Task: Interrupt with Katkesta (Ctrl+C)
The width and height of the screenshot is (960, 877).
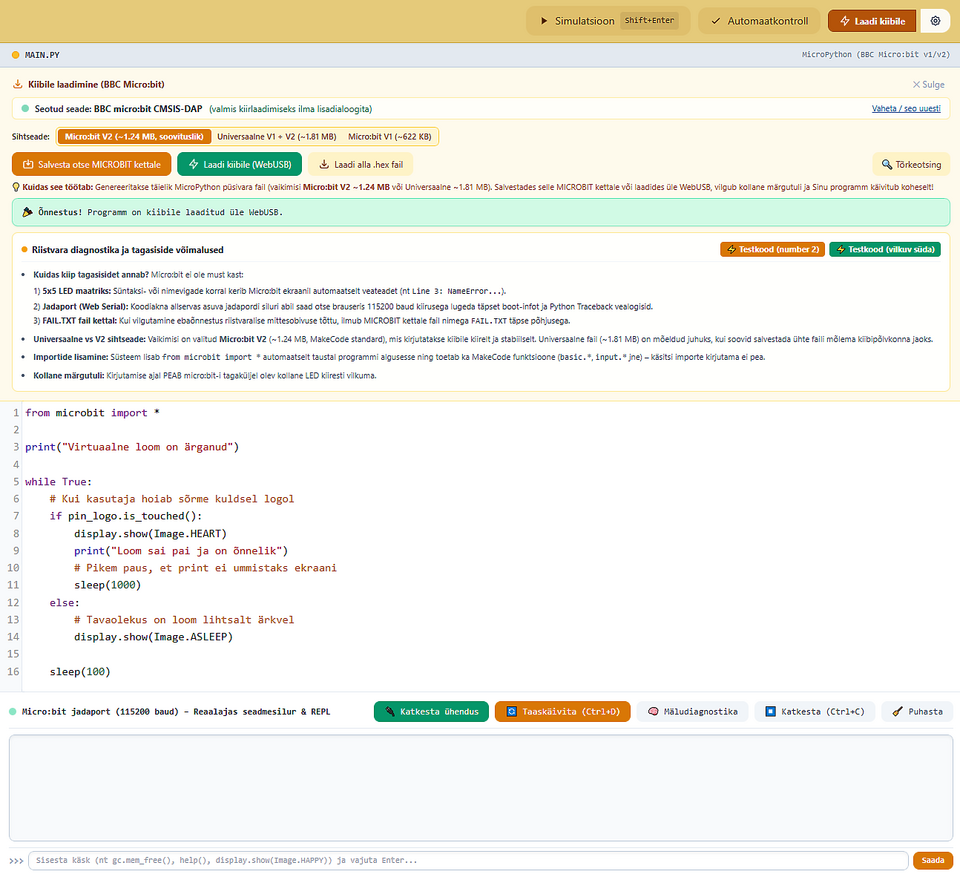Action: [815, 712]
